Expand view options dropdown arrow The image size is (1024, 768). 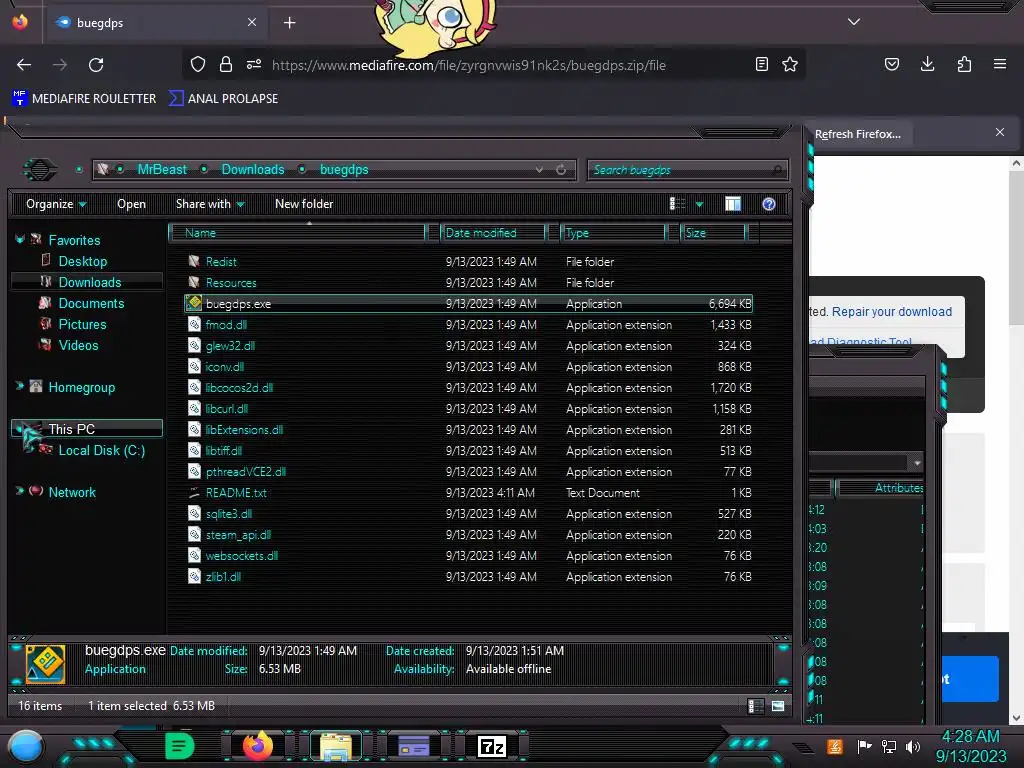point(699,204)
